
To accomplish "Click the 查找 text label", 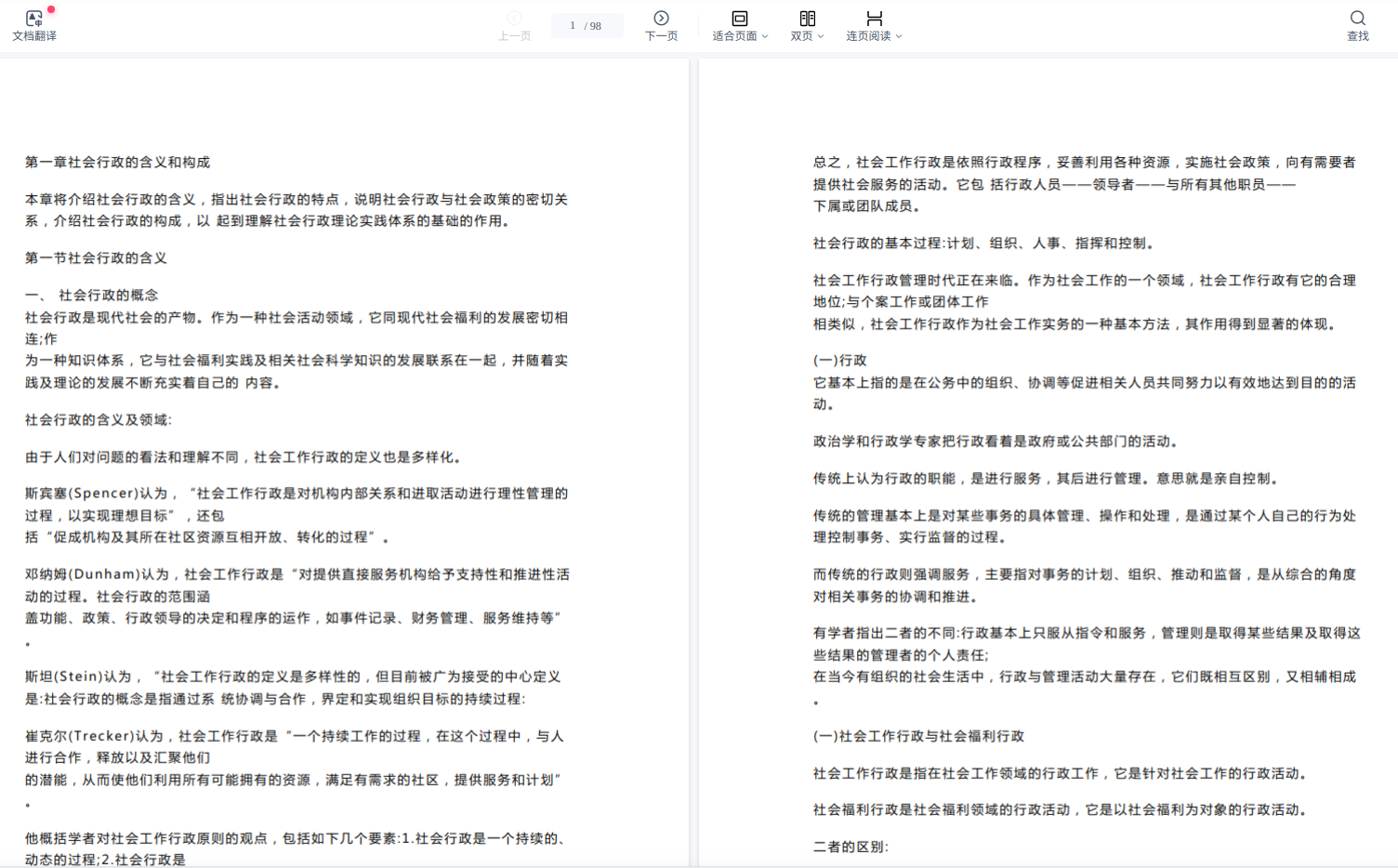I will pyautogui.click(x=1357, y=36).
